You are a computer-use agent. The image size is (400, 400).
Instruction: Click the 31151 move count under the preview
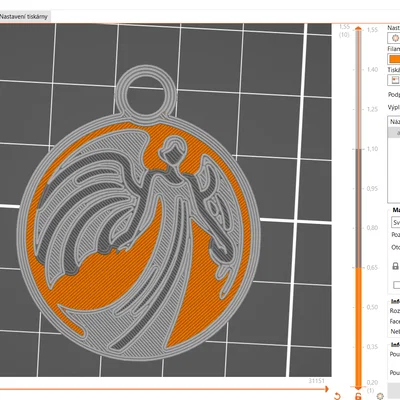coord(316,381)
